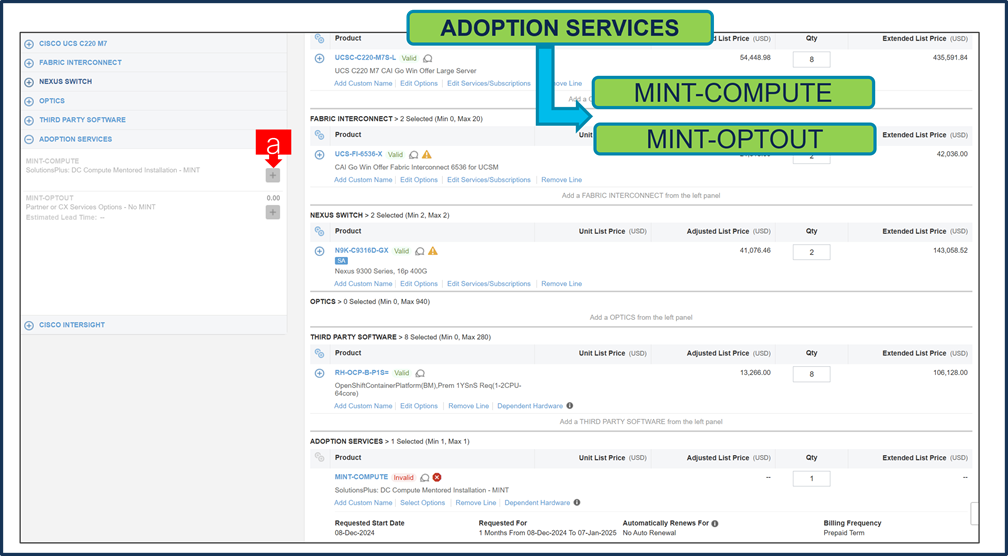Click the support headset icon beside MINT-COMPUTE
Screen dimensions: 1008x556
tap(424, 478)
